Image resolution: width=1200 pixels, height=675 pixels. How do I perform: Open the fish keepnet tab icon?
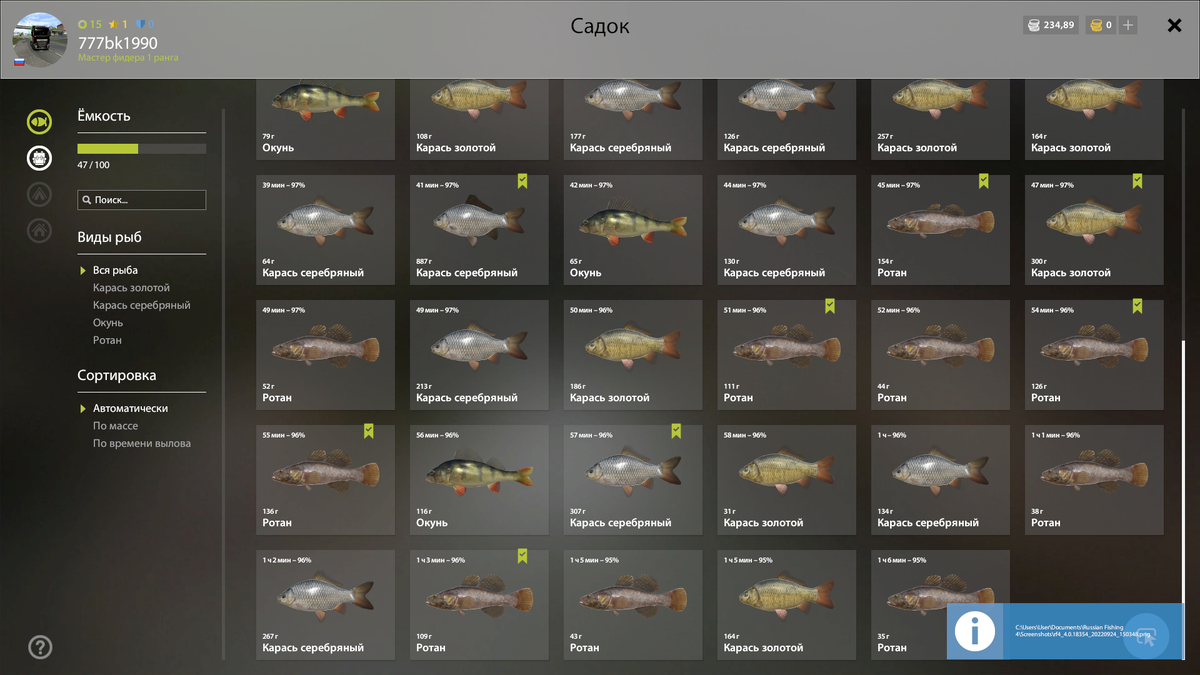[39, 122]
